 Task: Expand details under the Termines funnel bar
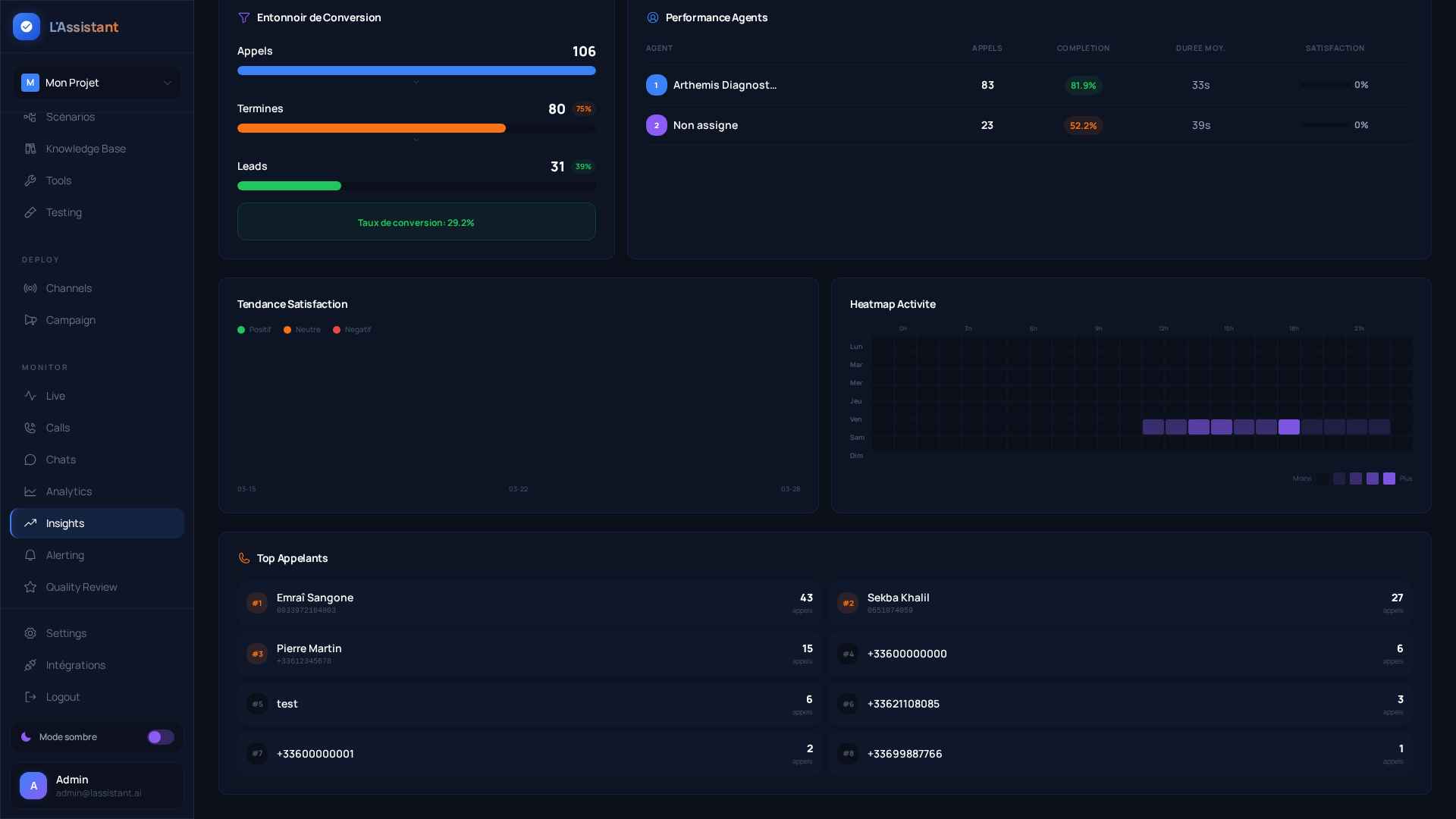point(416,140)
